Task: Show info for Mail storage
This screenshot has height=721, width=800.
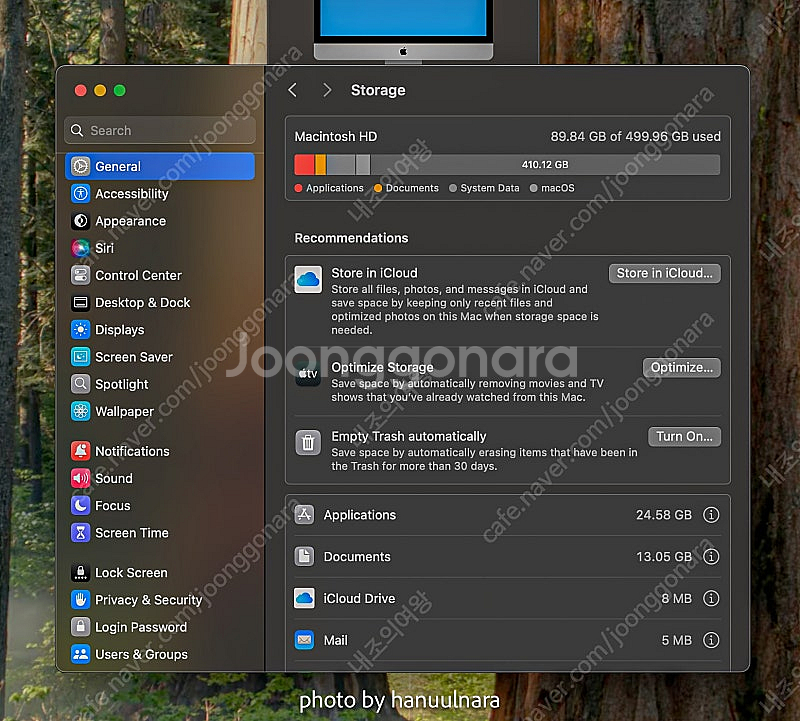Action: click(711, 640)
